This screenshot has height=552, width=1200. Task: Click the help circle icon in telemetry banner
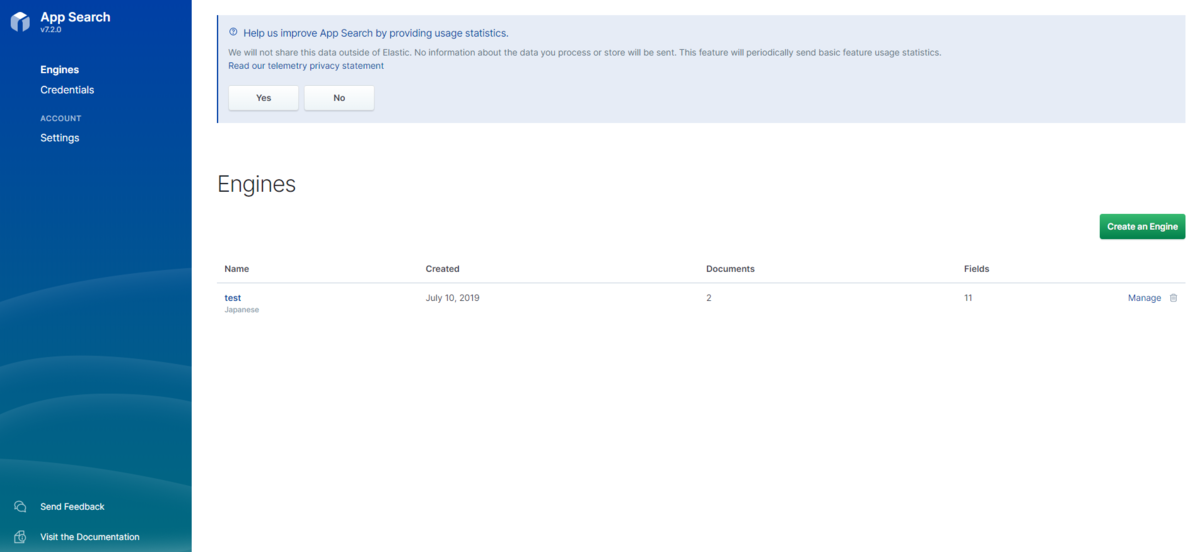(x=233, y=33)
